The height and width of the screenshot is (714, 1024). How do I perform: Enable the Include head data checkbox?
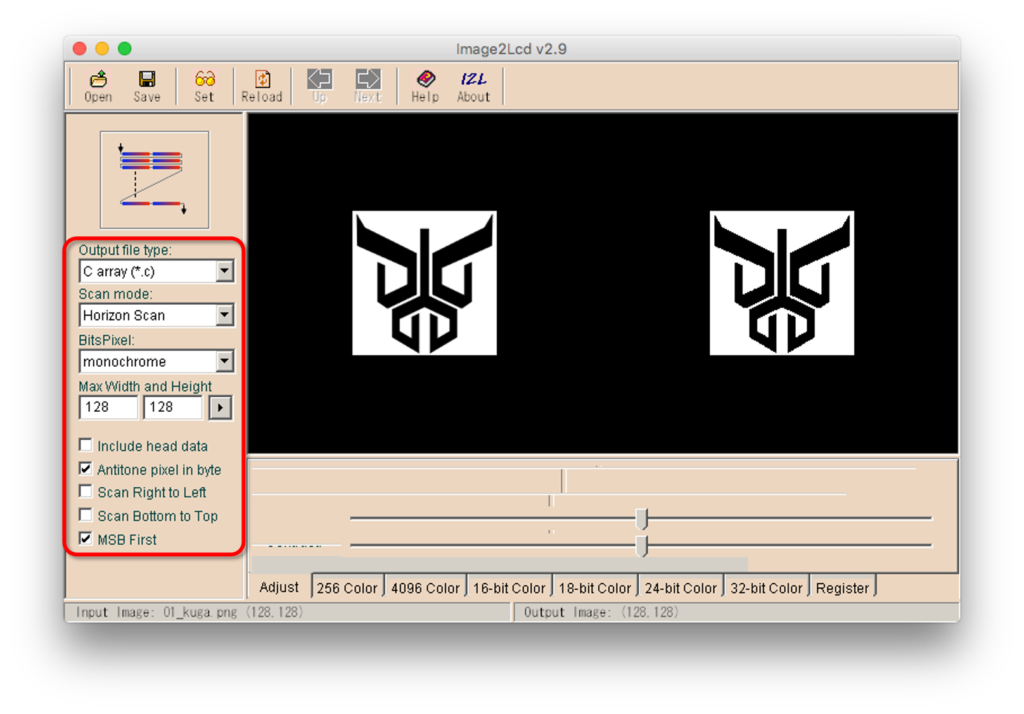coord(87,446)
